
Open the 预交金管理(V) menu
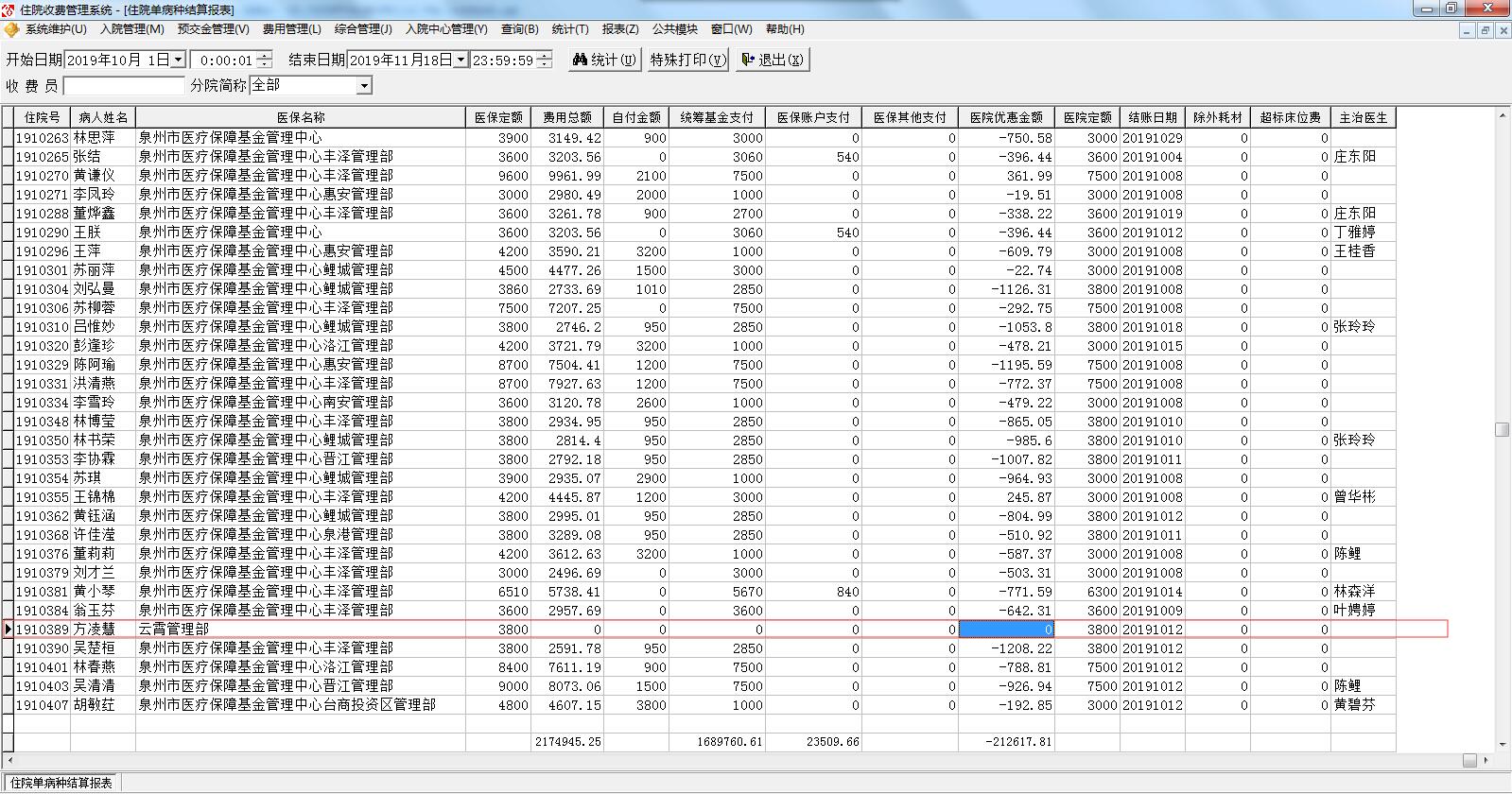(213, 29)
